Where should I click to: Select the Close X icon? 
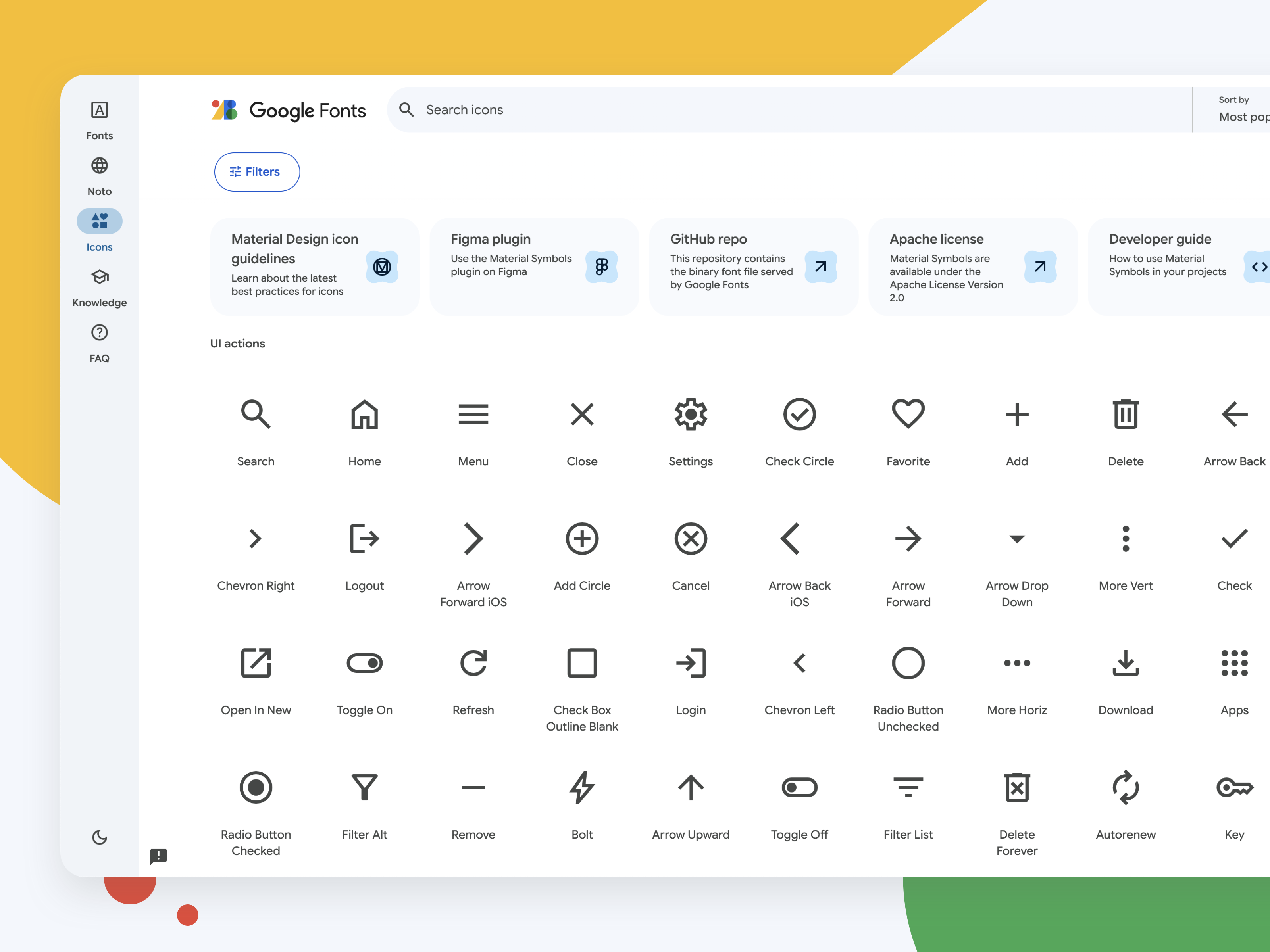click(581, 414)
